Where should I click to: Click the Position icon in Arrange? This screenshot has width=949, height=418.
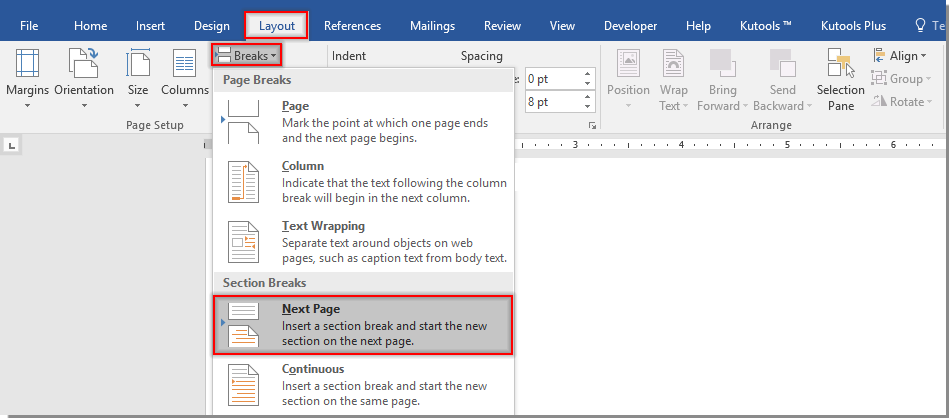(x=628, y=75)
